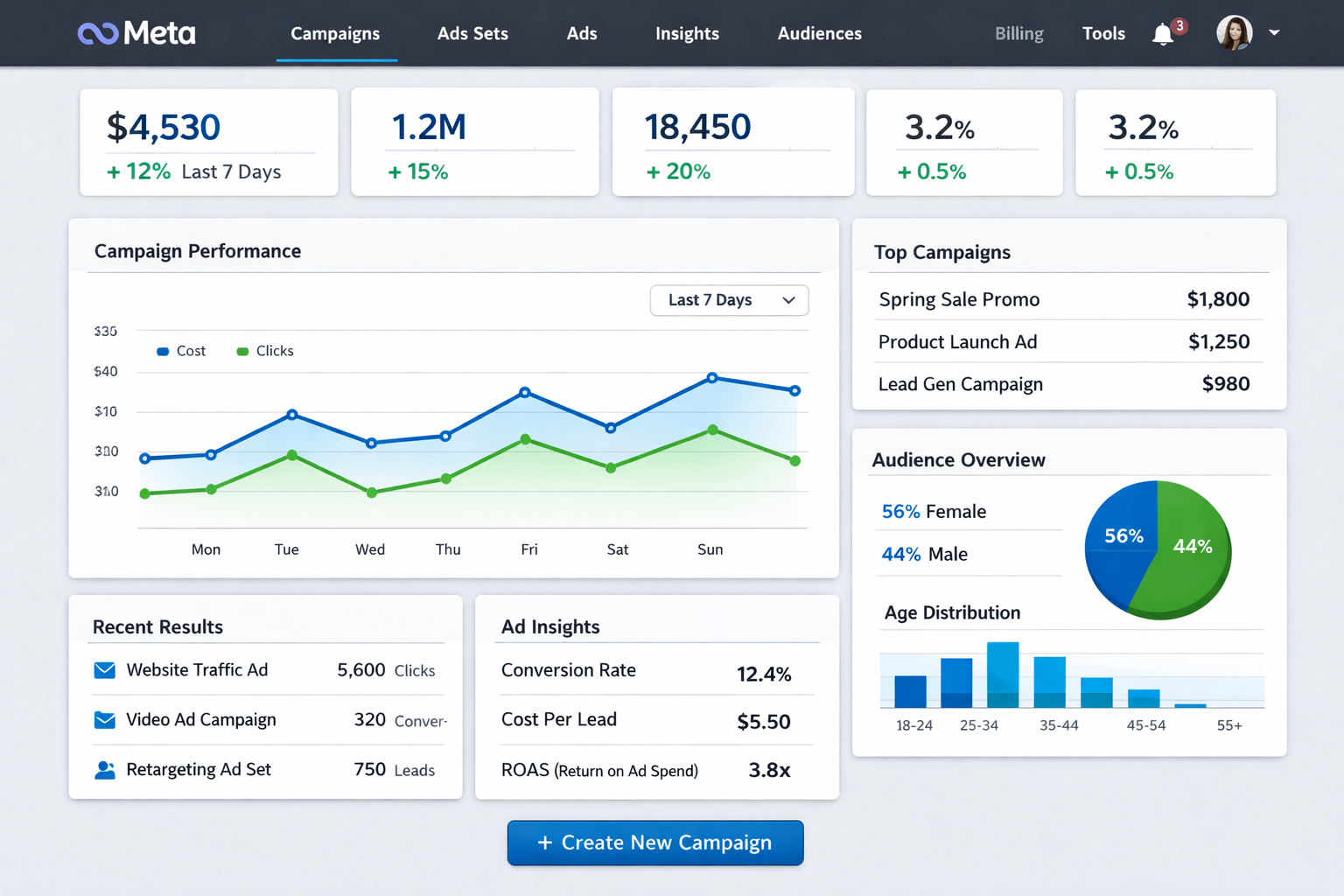Click the Retargeting Ad Set person icon
1344x896 pixels.
click(105, 770)
